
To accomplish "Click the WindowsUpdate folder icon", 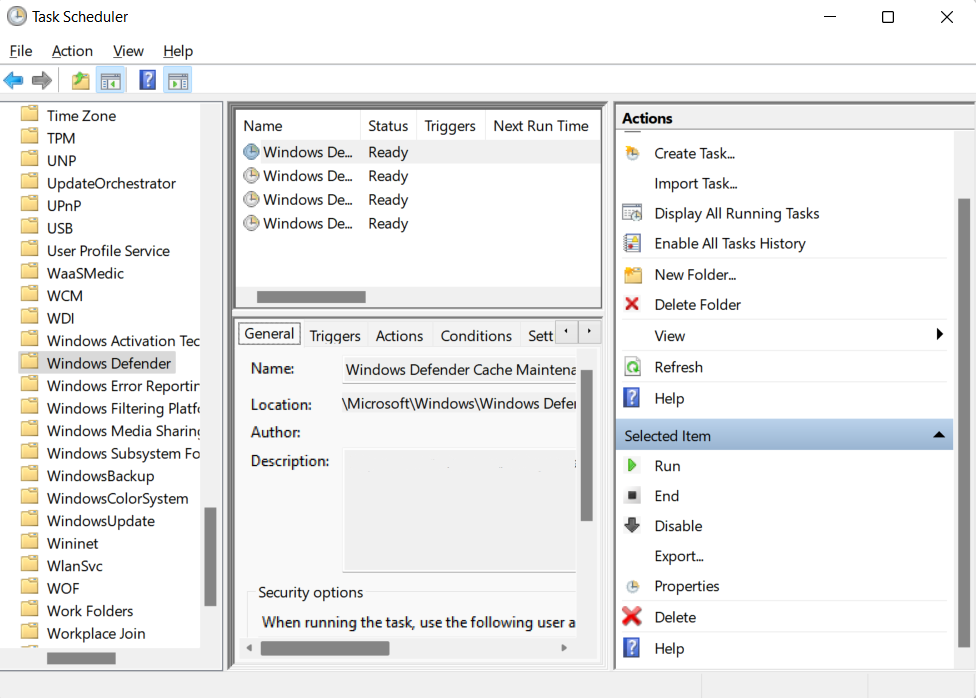I will pos(29,519).
